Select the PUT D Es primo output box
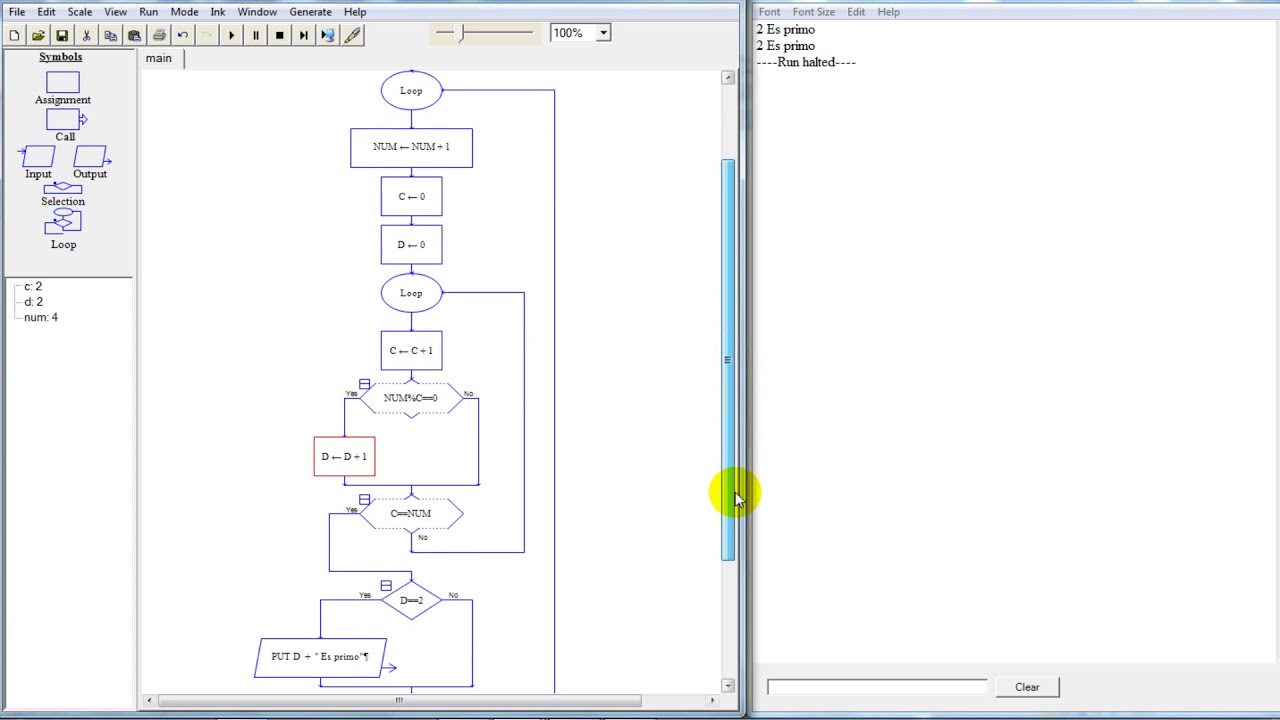This screenshot has height=720, width=1280. (321, 657)
